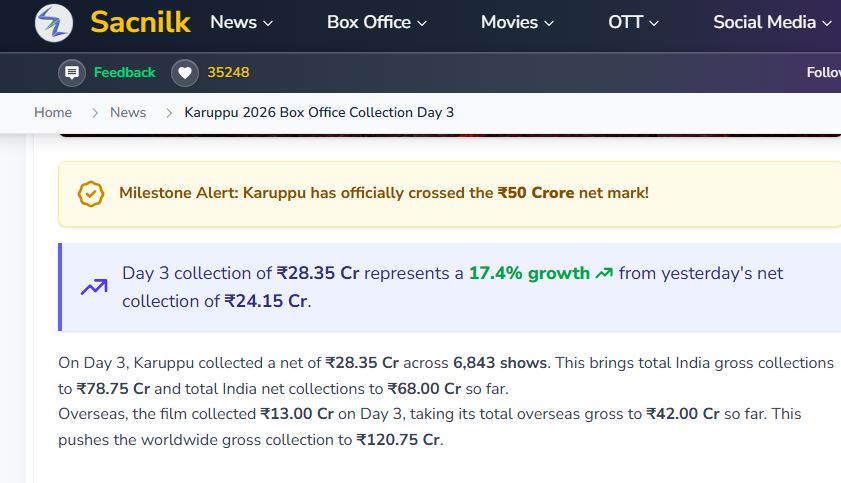
Task: Click the Milestone Alert banner
Action: [x=449, y=194]
